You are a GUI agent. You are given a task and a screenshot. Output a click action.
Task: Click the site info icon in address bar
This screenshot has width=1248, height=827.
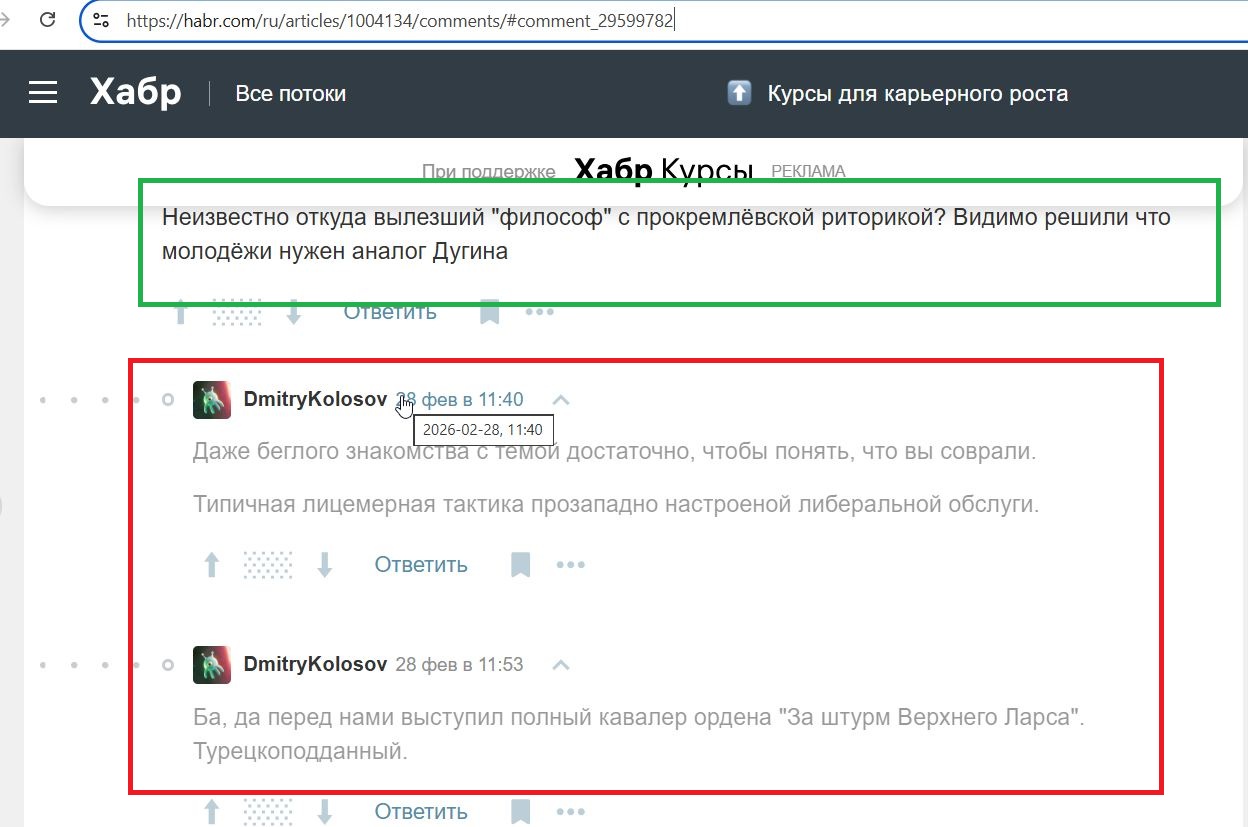101,20
